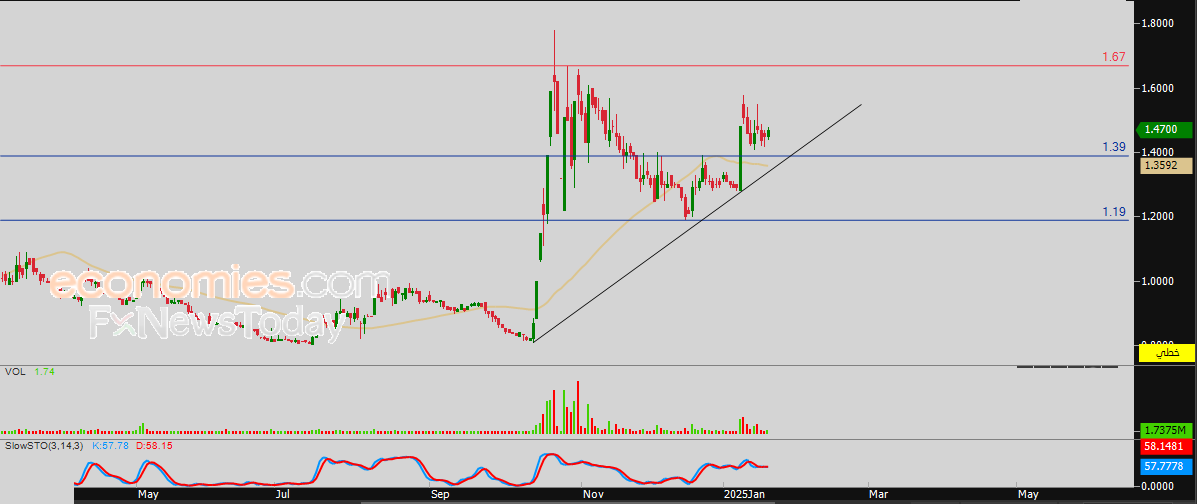Click the tallest red volume bar
The image size is (1197, 504).
tap(578, 407)
